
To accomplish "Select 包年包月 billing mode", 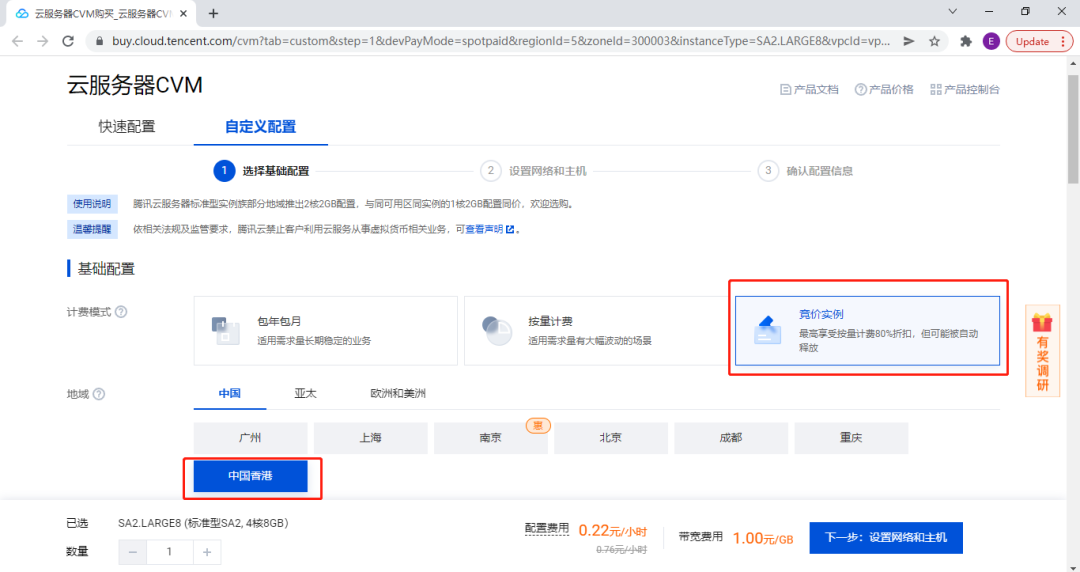I will tap(326, 331).
